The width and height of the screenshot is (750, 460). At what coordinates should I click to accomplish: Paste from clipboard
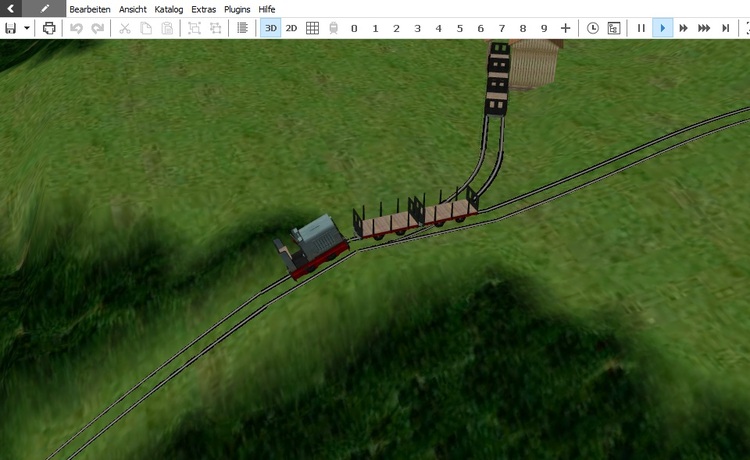pos(167,28)
